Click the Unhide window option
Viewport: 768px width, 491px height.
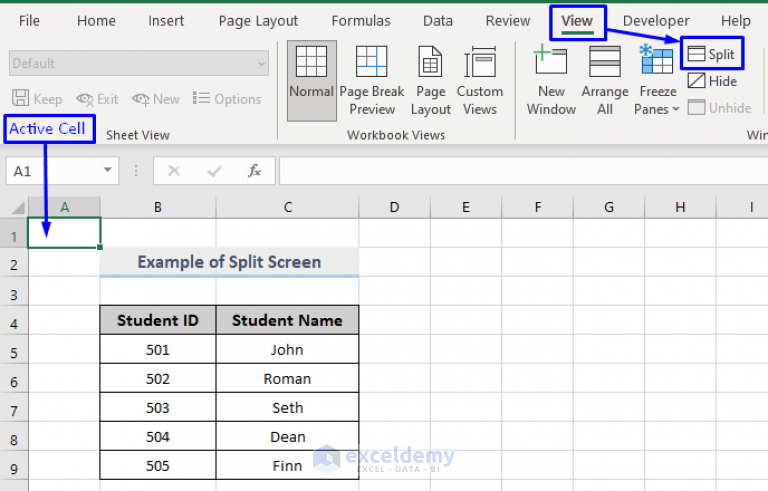pos(719,108)
